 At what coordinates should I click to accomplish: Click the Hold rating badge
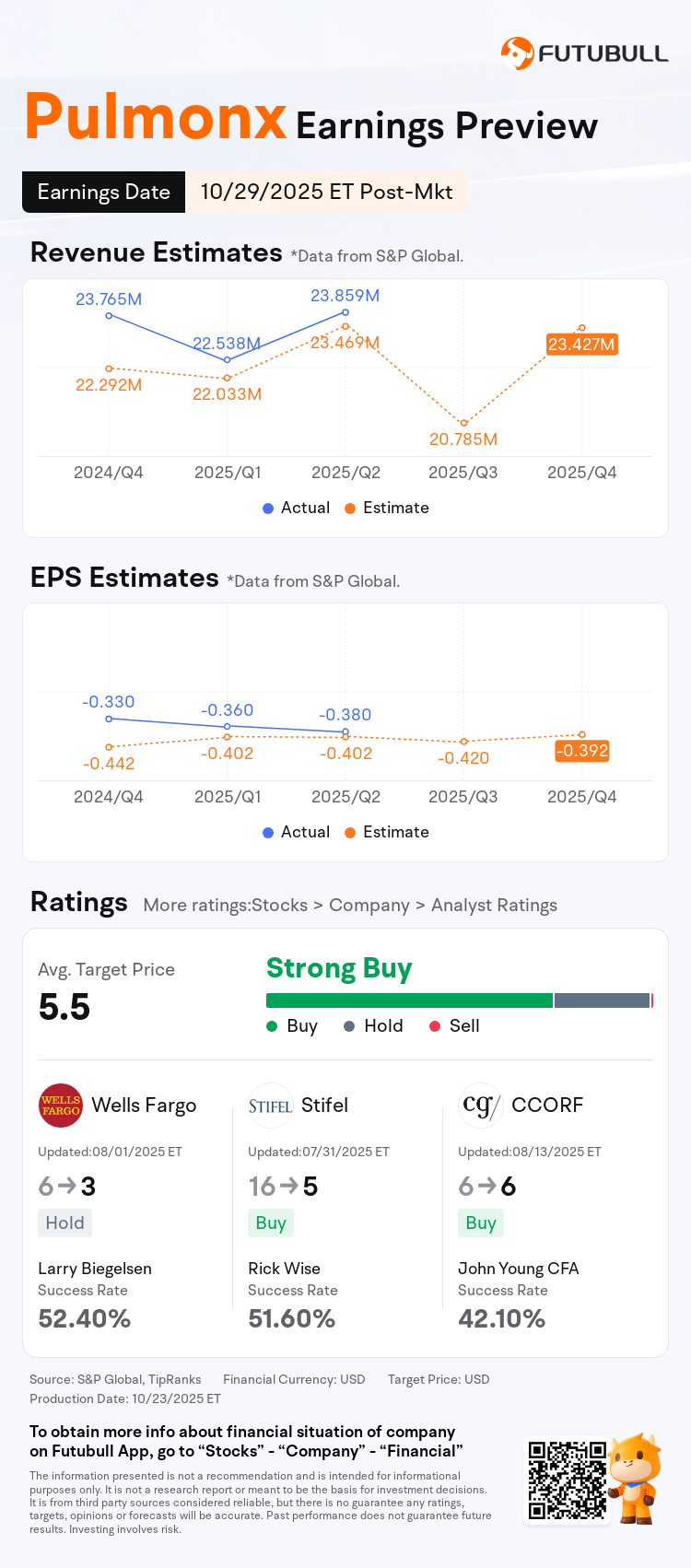point(64,1223)
